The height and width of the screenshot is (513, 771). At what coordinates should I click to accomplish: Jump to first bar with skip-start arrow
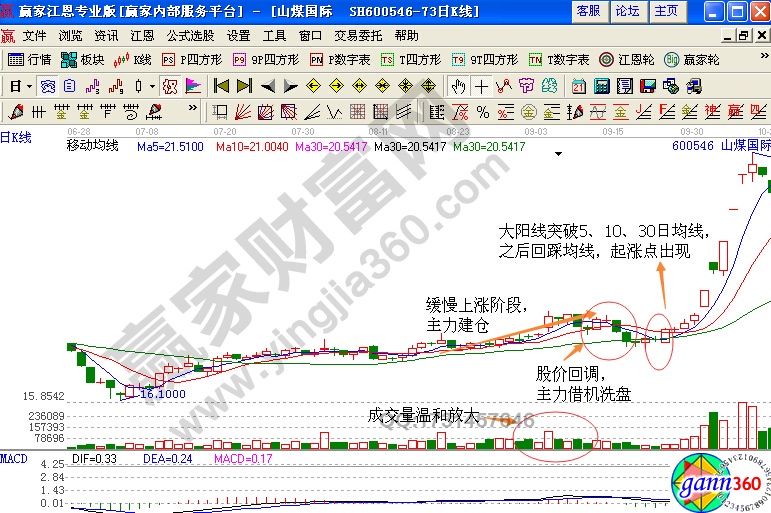click(221, 86)
